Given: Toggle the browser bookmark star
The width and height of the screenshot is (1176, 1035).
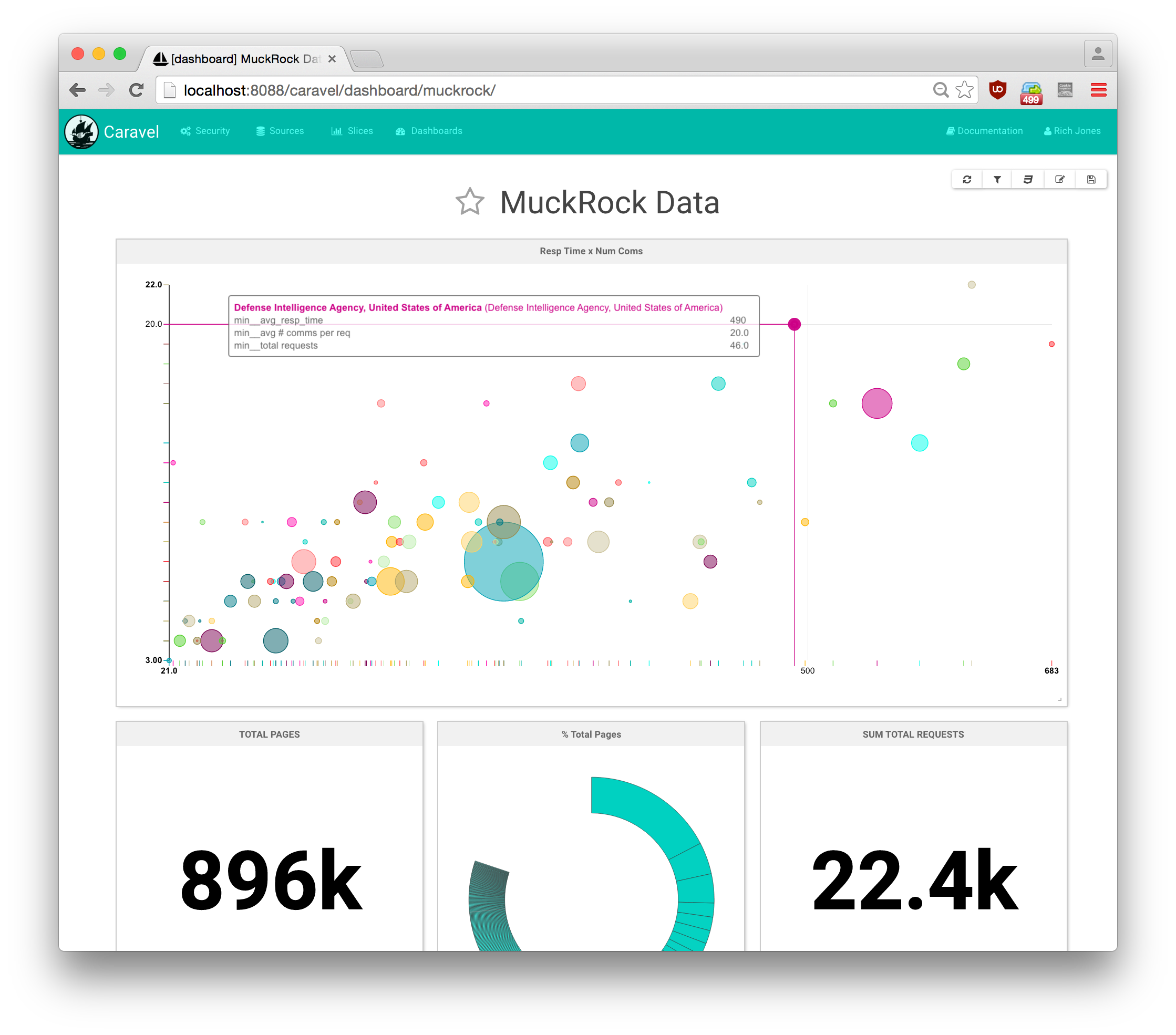Looking at the screenshot, I should pos(964,90).
